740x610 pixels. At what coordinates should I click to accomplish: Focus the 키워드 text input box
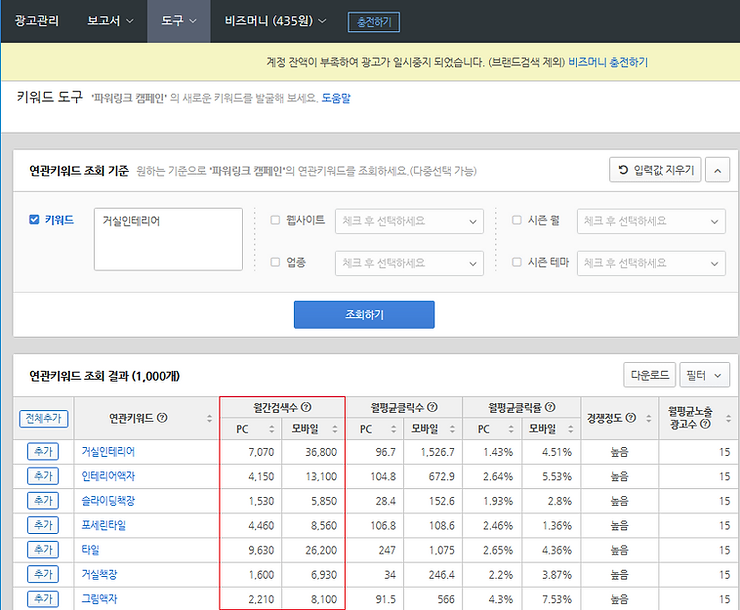(168, 239)
